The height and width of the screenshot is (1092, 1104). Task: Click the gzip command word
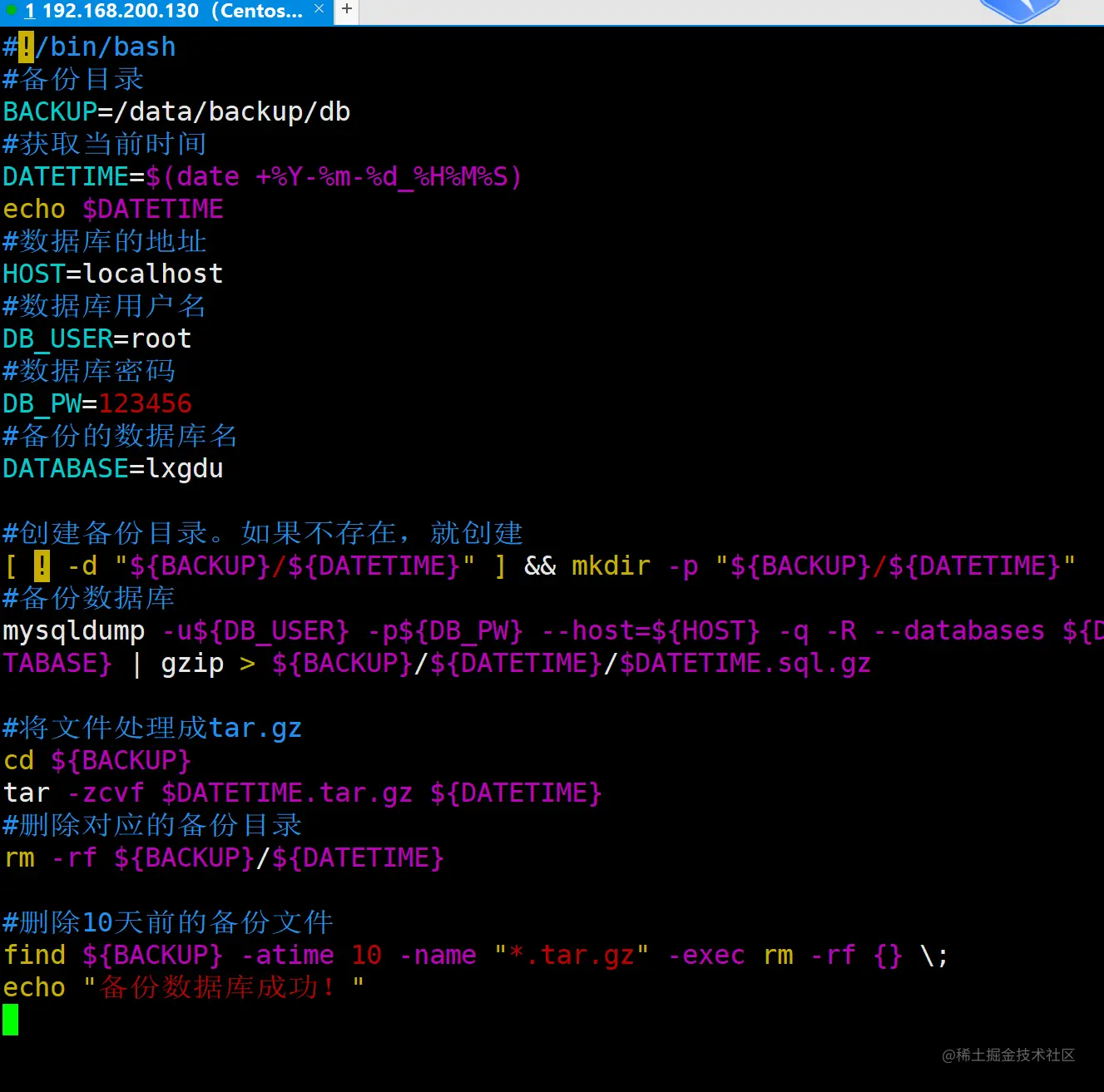[x=192, y=663]
